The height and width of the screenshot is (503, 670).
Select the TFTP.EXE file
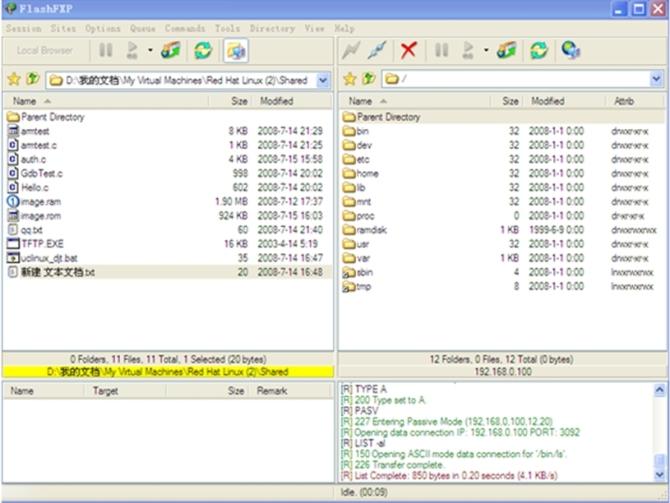tap(42, 243)
